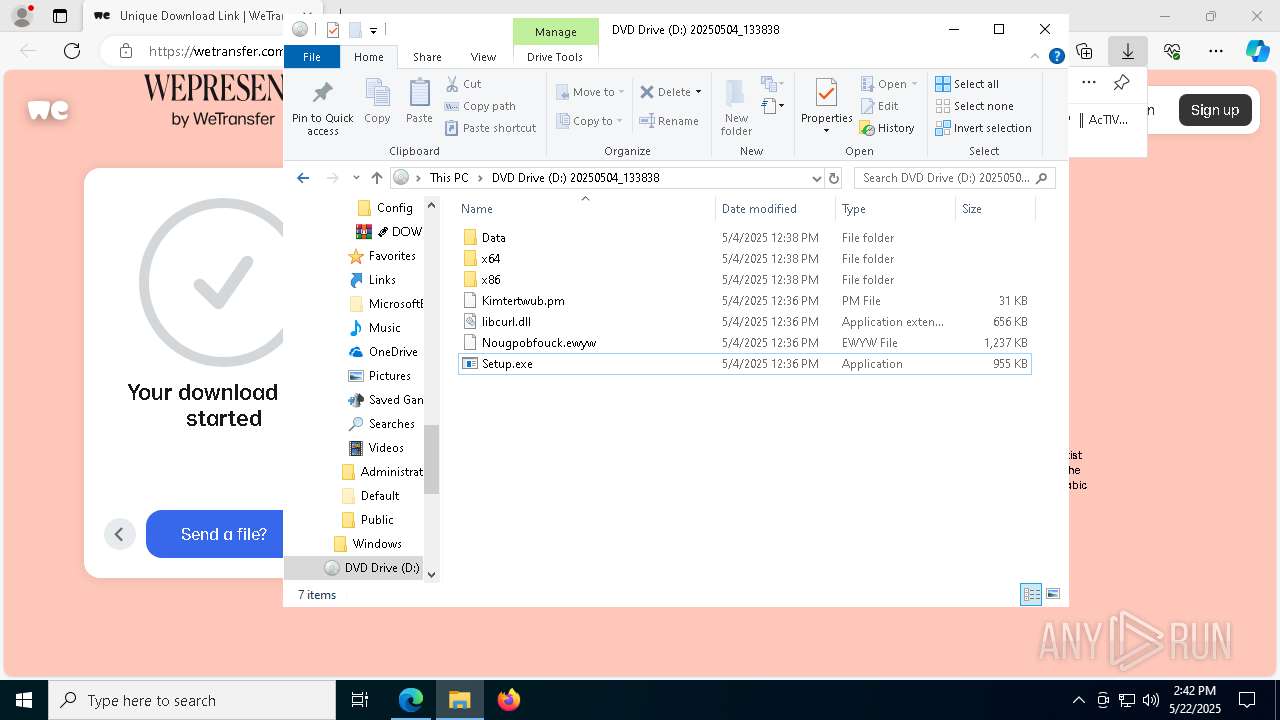
Task: Go up one folder level arrow
Action: [376, 178]
